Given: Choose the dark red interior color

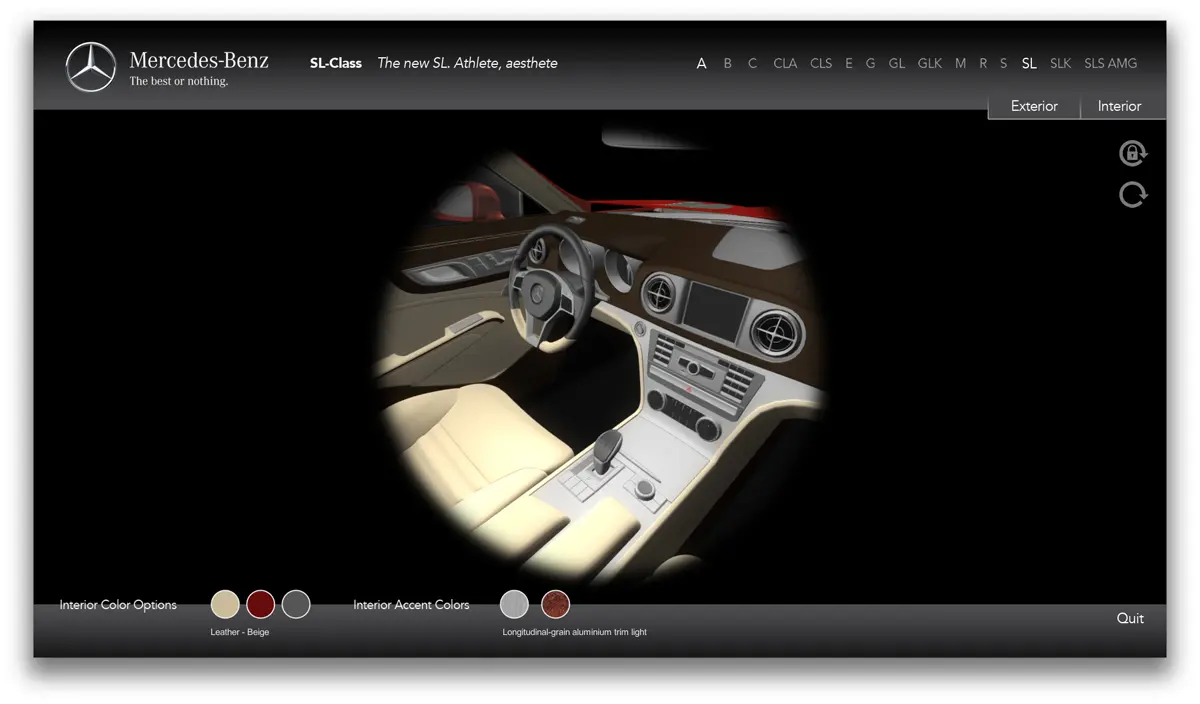Looking at the screenshot, I should pos(261,604).
